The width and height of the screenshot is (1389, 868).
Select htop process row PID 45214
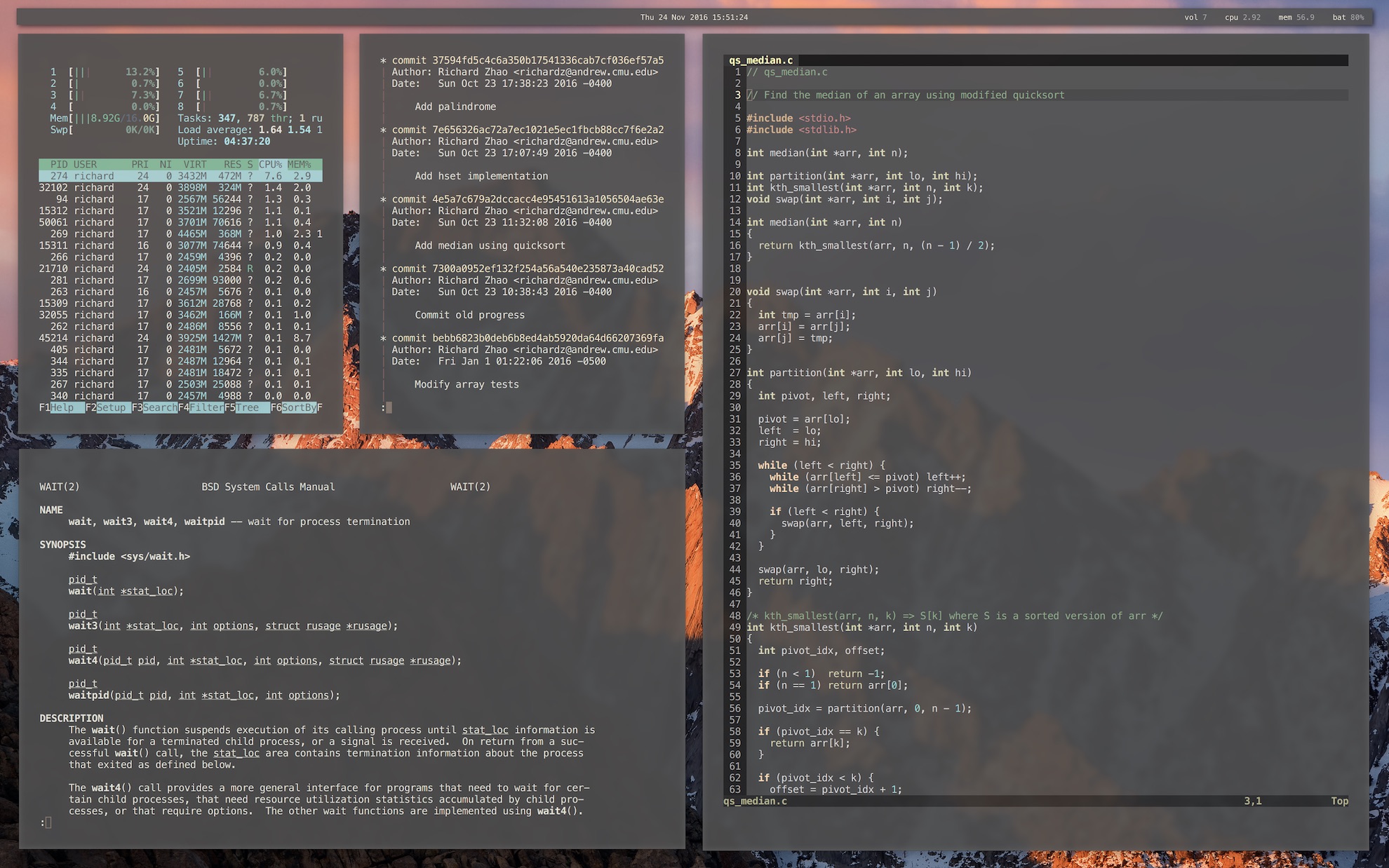click(x=180, y=338)
